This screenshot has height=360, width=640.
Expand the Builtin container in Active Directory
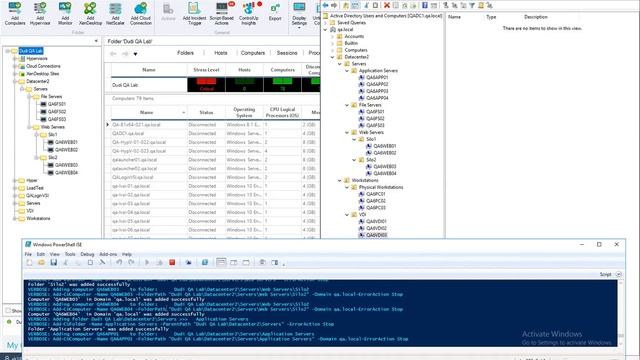click(x=332, y=43)
